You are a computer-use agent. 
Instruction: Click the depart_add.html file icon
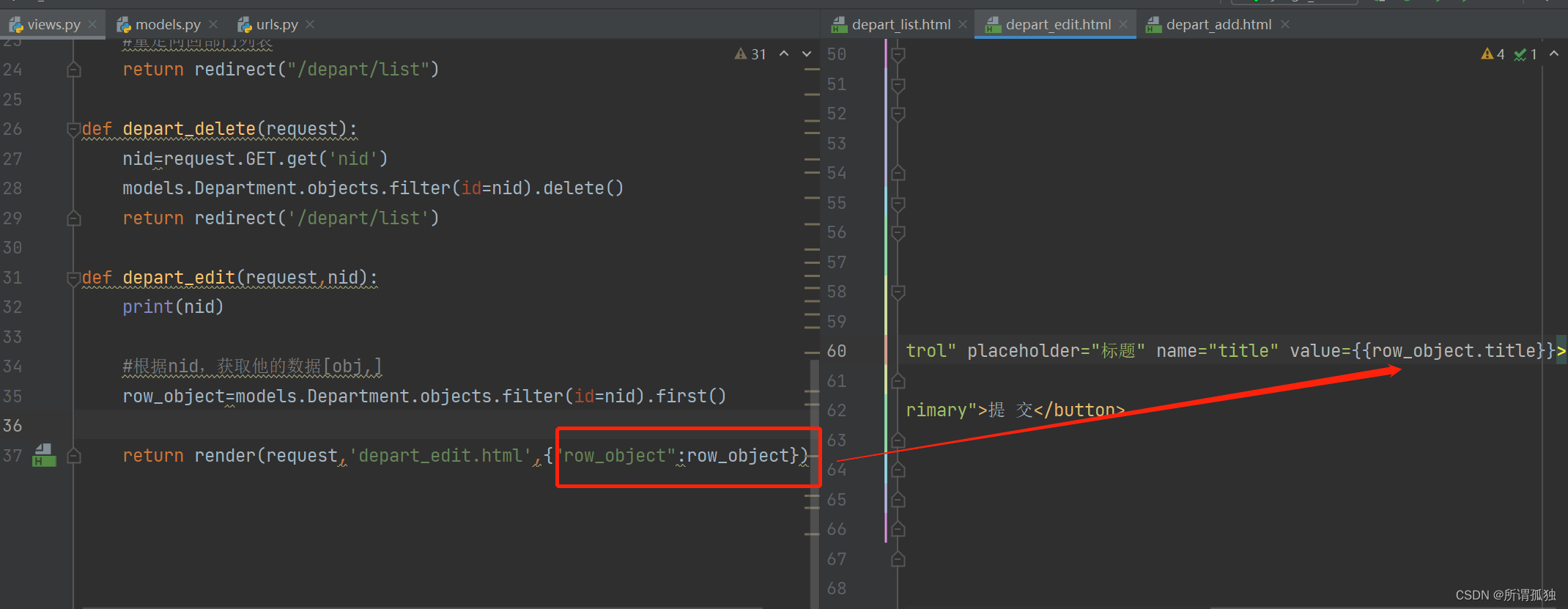tap(1154, 25)
